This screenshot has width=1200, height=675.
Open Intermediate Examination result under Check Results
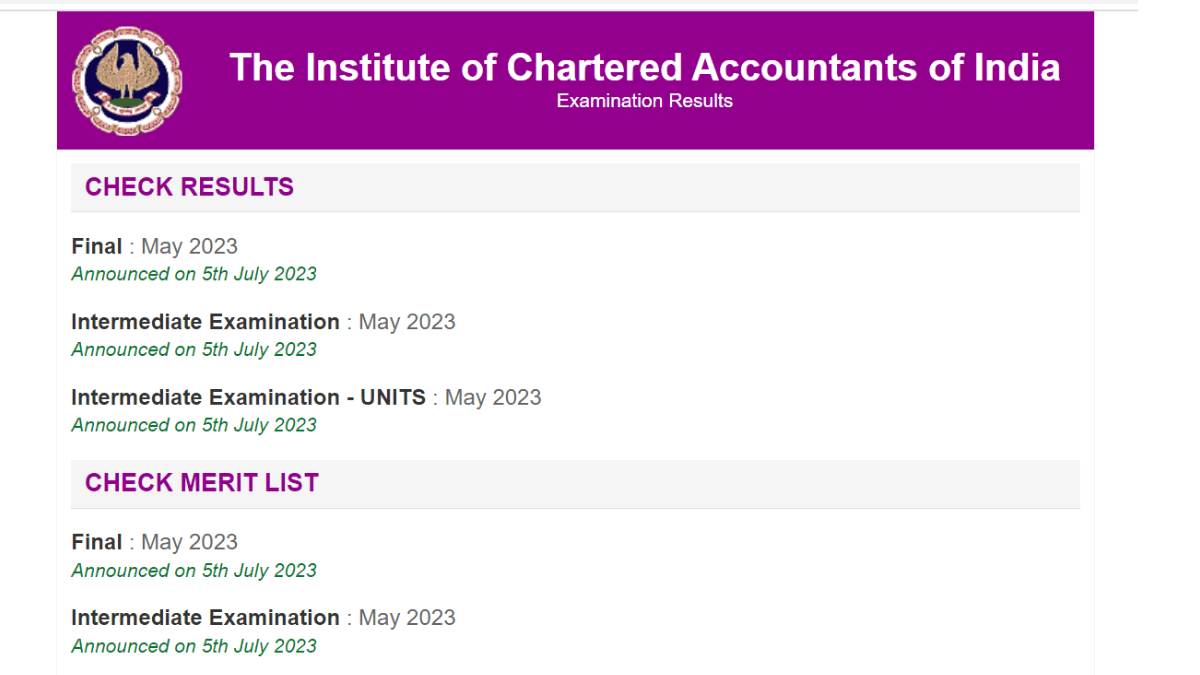point(205,322)
